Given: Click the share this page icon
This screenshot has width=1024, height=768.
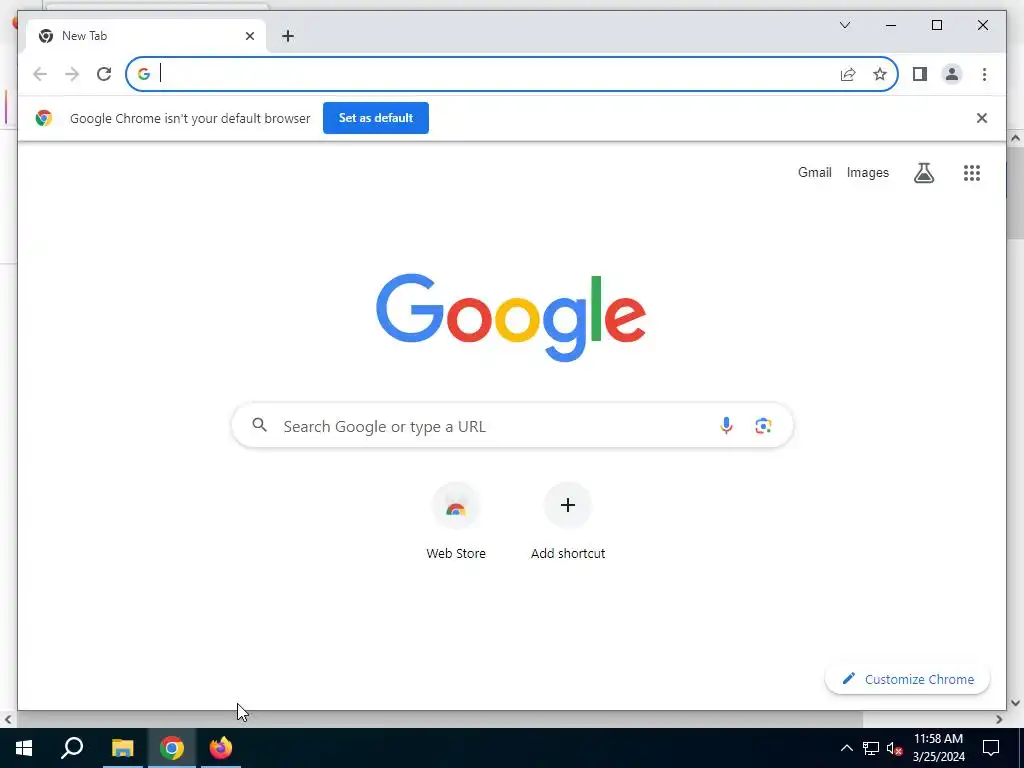Looking at the screenshot, I should click(x=848, y=74).
